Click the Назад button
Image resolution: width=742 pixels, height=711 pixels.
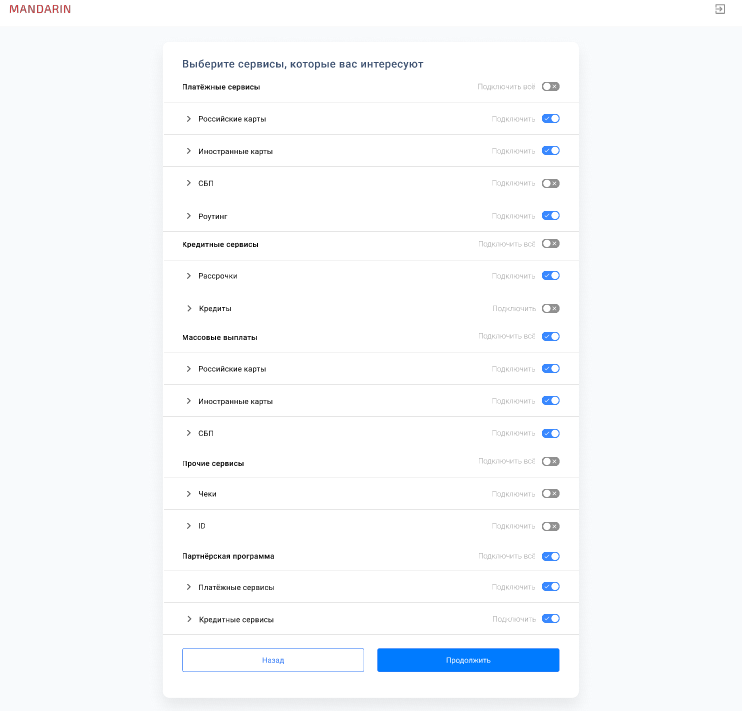(x=273, y=660)
